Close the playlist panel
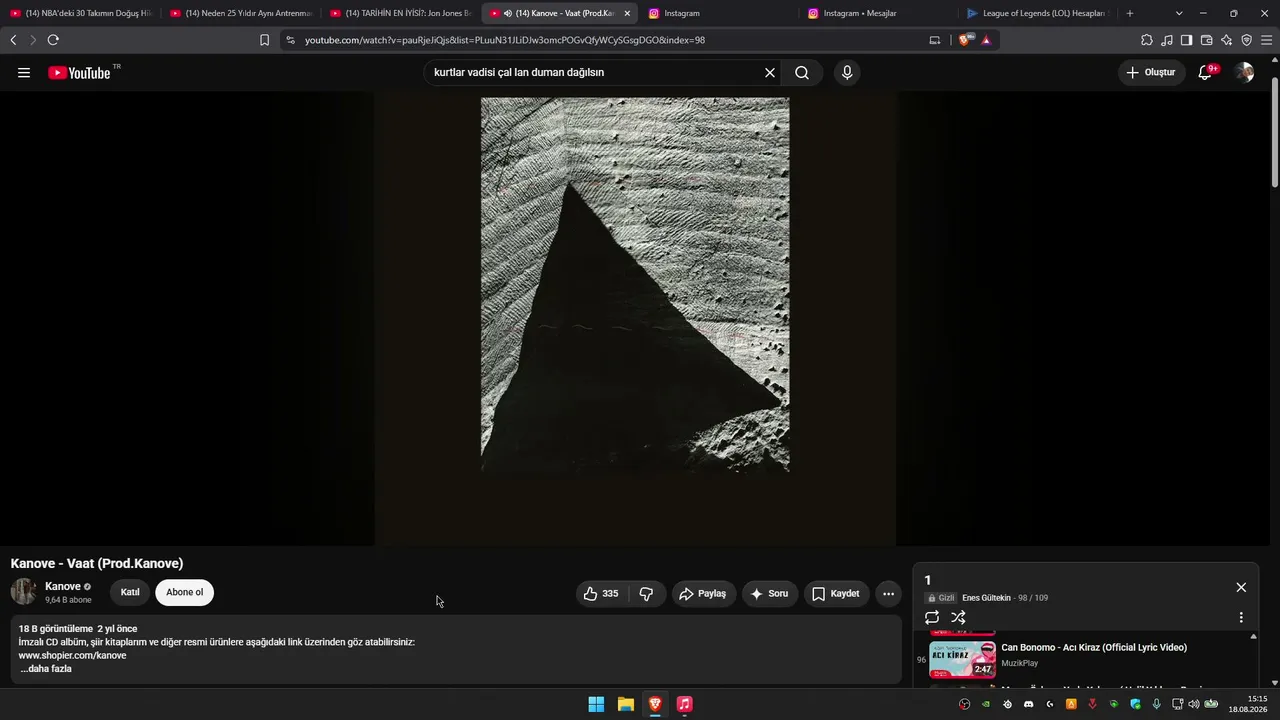Image resolution: width=1280 pixels, height=720 pixels. (1241, 588)
